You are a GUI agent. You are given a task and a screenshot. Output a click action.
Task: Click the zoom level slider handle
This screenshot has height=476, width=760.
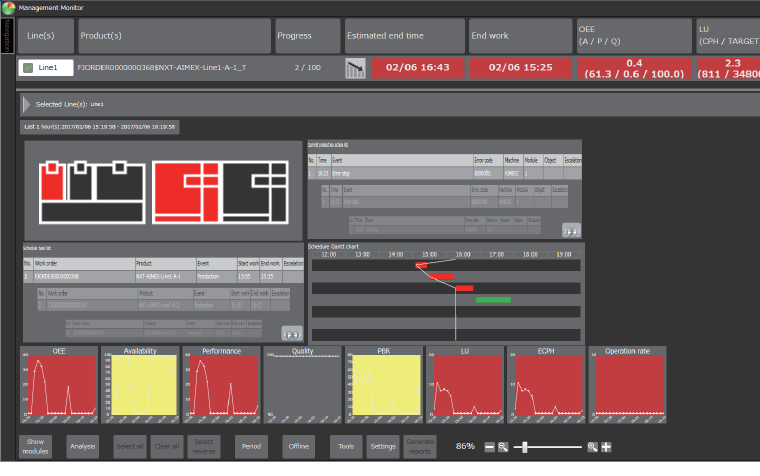point(524,447)
